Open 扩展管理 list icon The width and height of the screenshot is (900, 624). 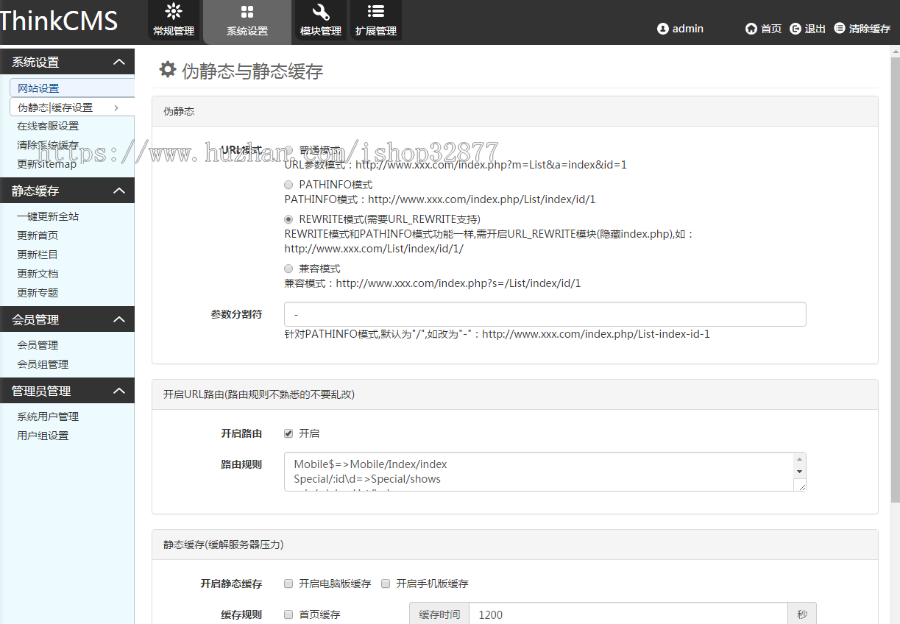click(376, 21)
